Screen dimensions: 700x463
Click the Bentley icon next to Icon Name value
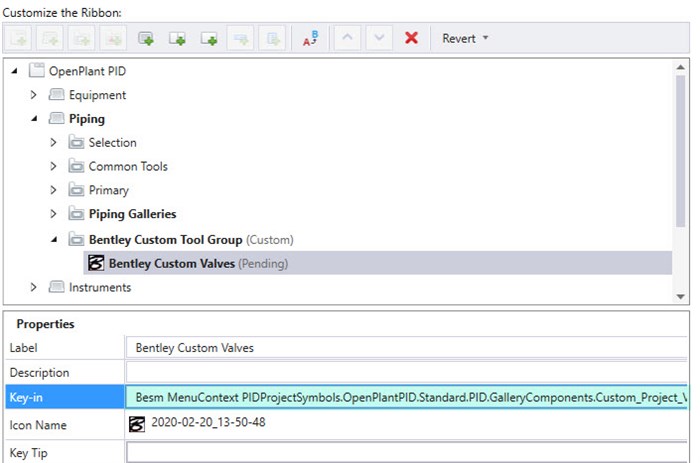point(137,424)
